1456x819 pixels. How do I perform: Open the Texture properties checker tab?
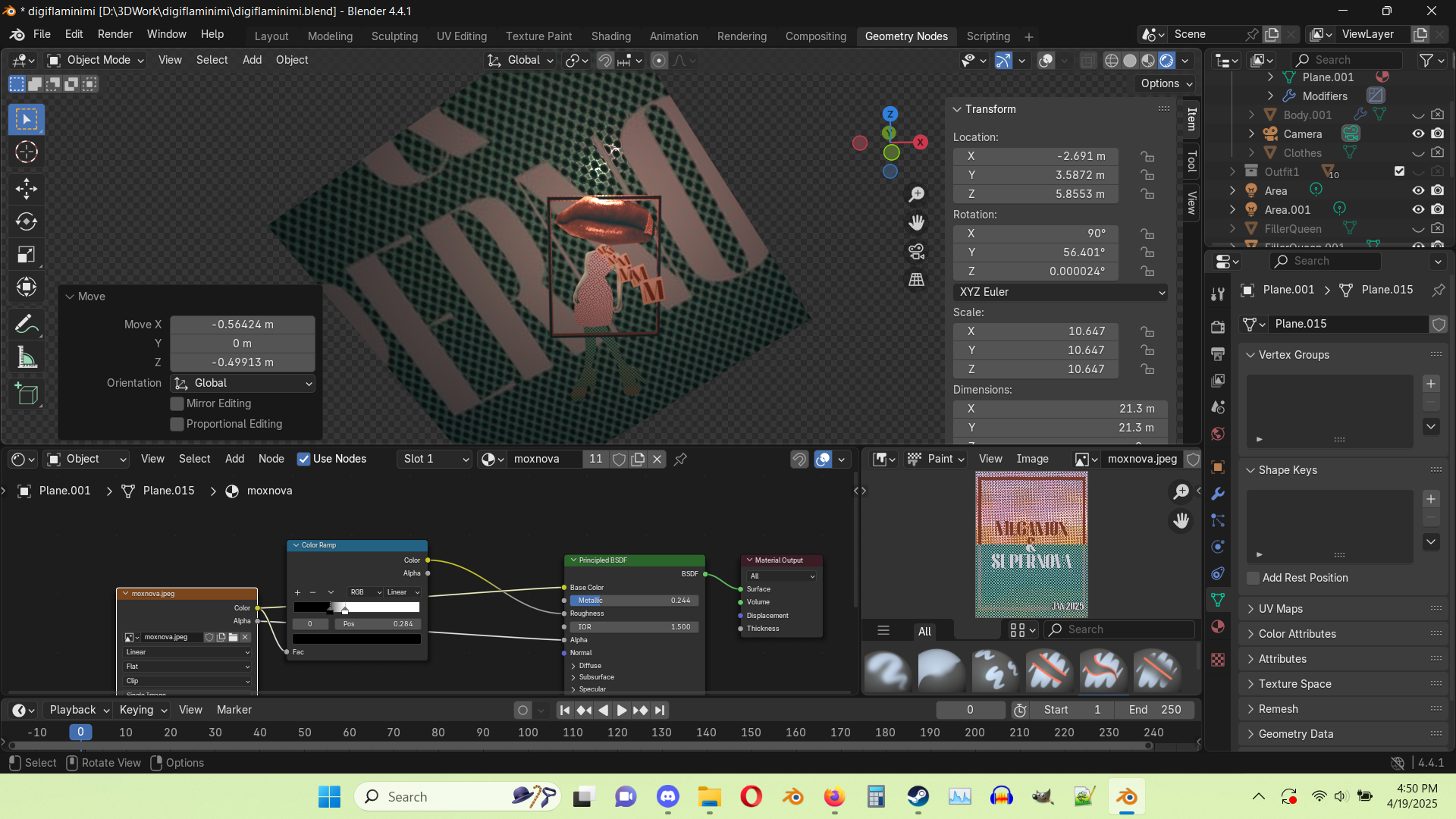click(x=1218, y=660)
